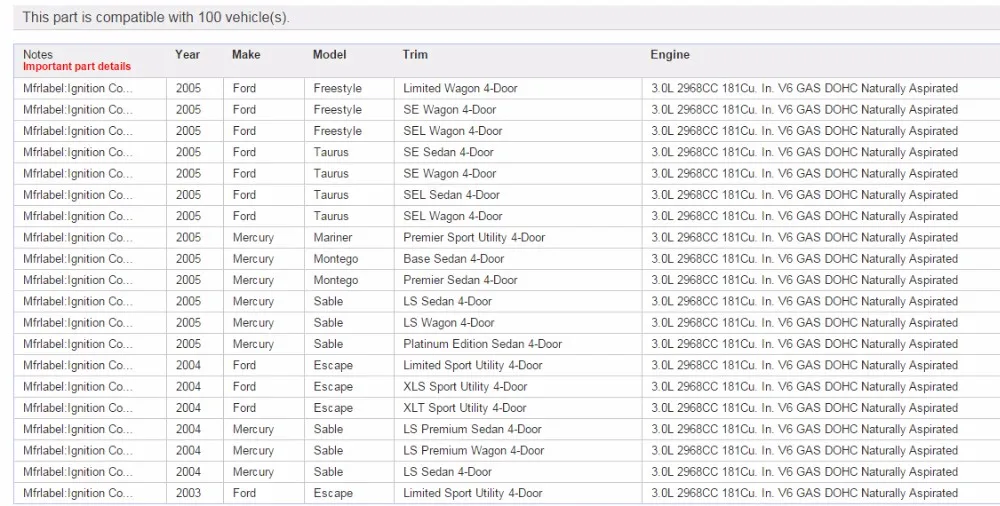Click 'Ford' in the 2003 Escape row
Screen dimensions: 1000x506
(x=244, y=493)
